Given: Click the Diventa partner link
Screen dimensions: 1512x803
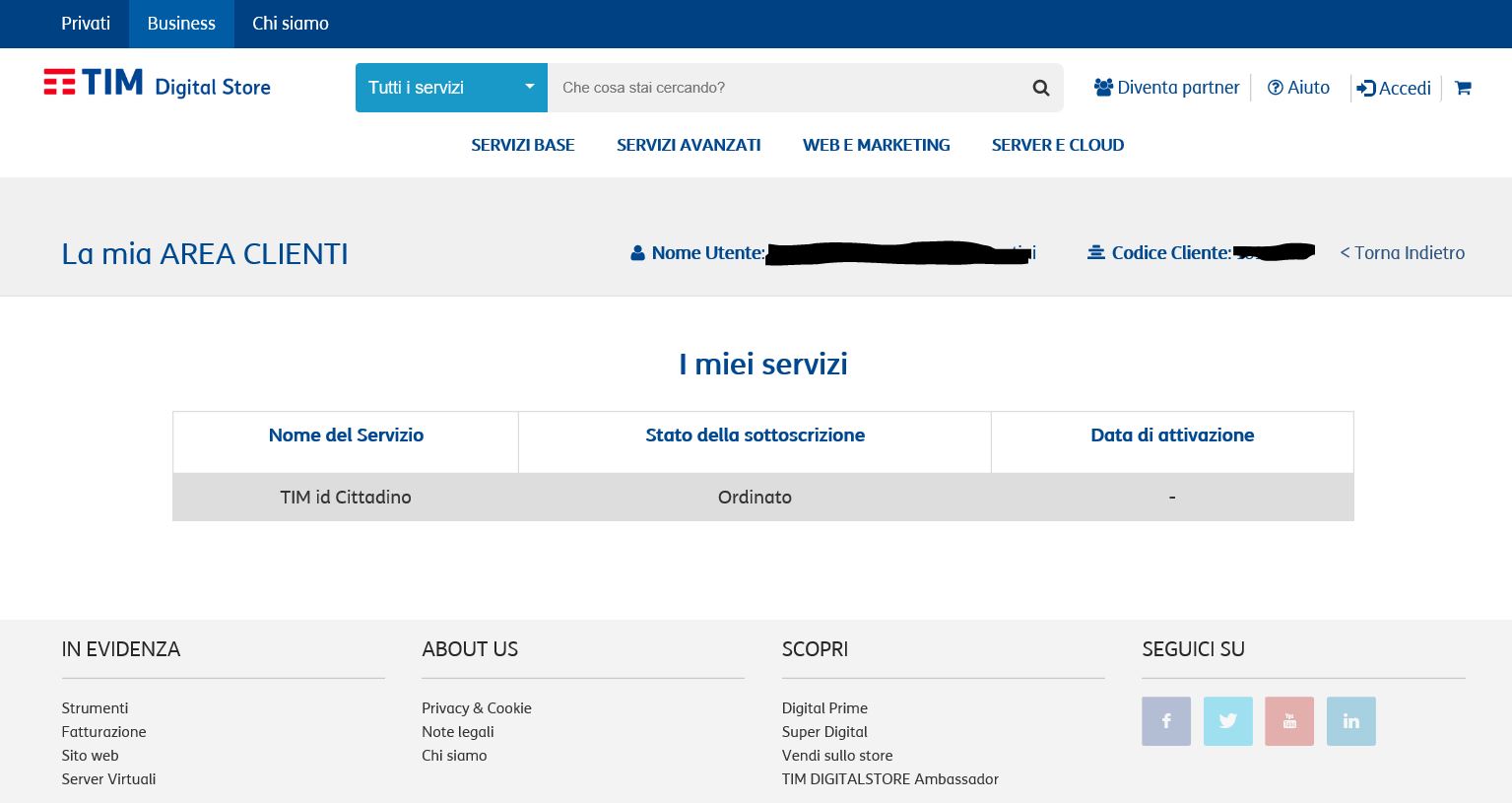Looking at the screenshot, I should 1167,88.
